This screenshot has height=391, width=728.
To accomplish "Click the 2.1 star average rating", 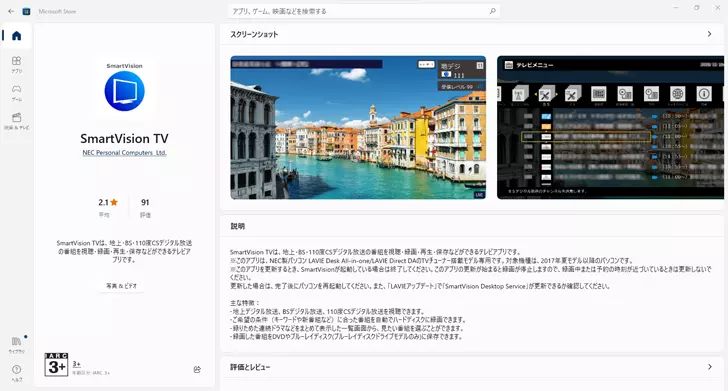I will pyautogui.click(x=108, y=202).
